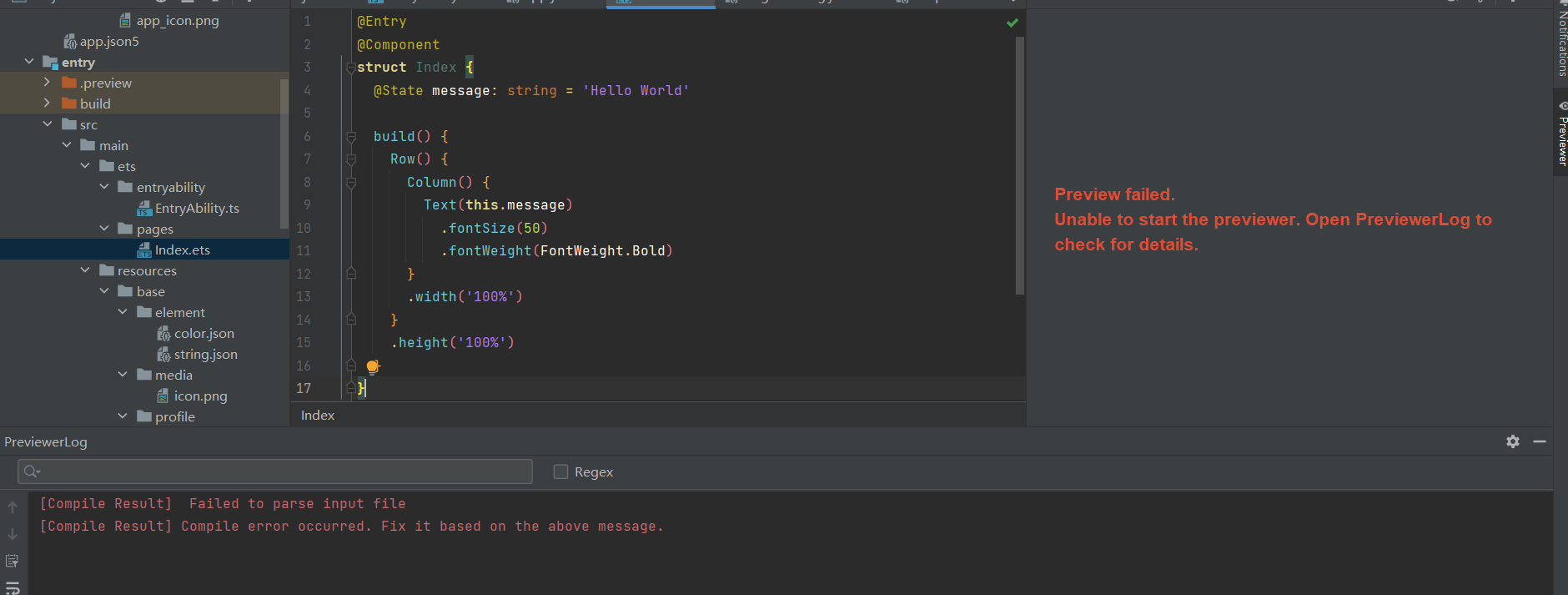Collapse the media folder
The width and height of the screenshot is (1568, 595).
coord(123,375)
